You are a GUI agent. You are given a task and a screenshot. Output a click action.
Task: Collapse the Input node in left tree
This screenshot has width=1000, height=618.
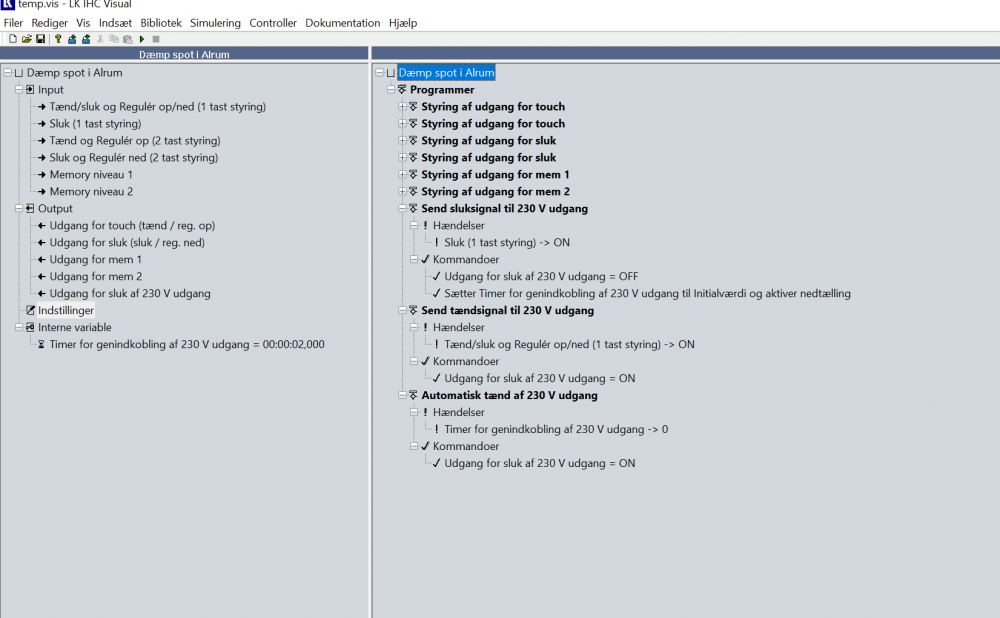click(x=19, y=90)
